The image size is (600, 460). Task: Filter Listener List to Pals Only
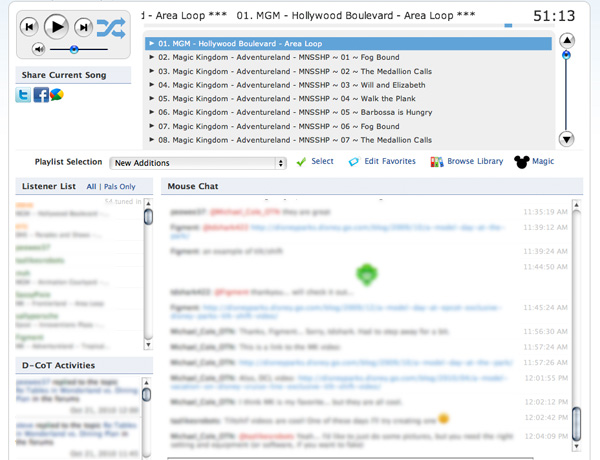point(120,187)
